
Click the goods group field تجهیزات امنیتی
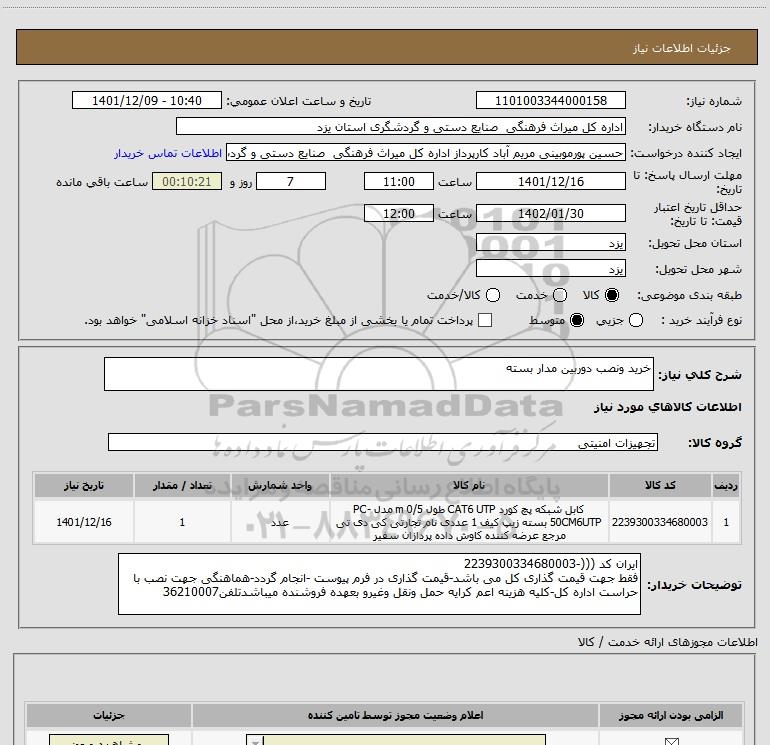click(x=383, y=442)
